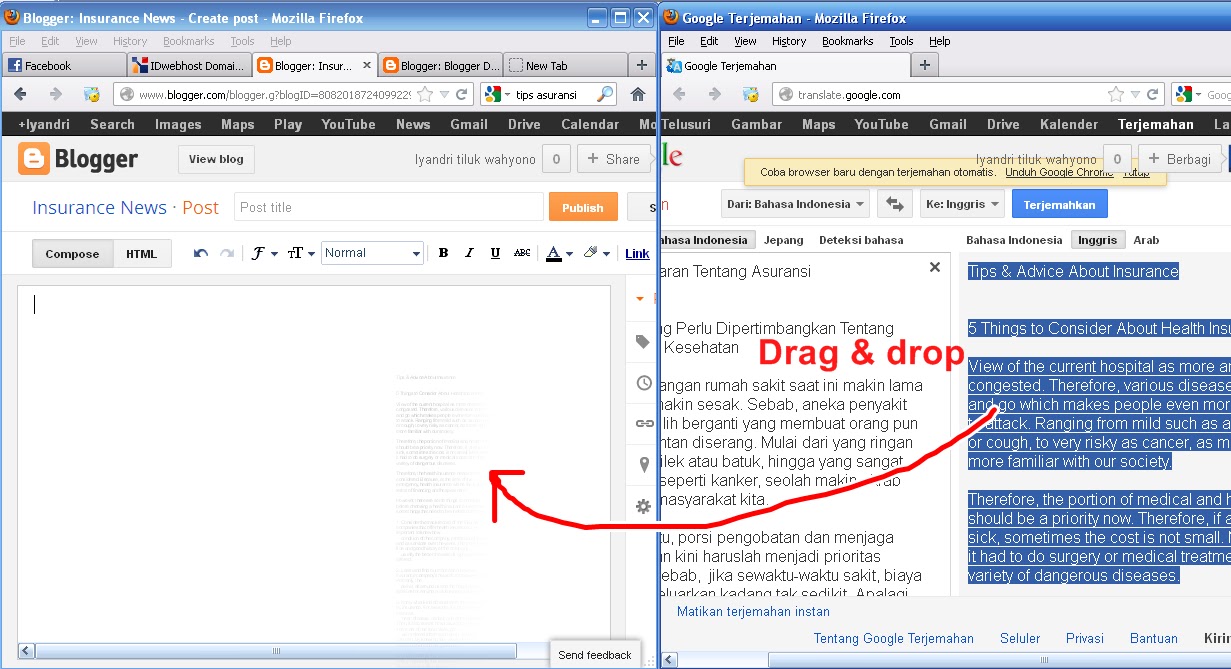Click the blue Terjemahkan button
Screen dimensions: 1231x669
tap(1060, 204)
